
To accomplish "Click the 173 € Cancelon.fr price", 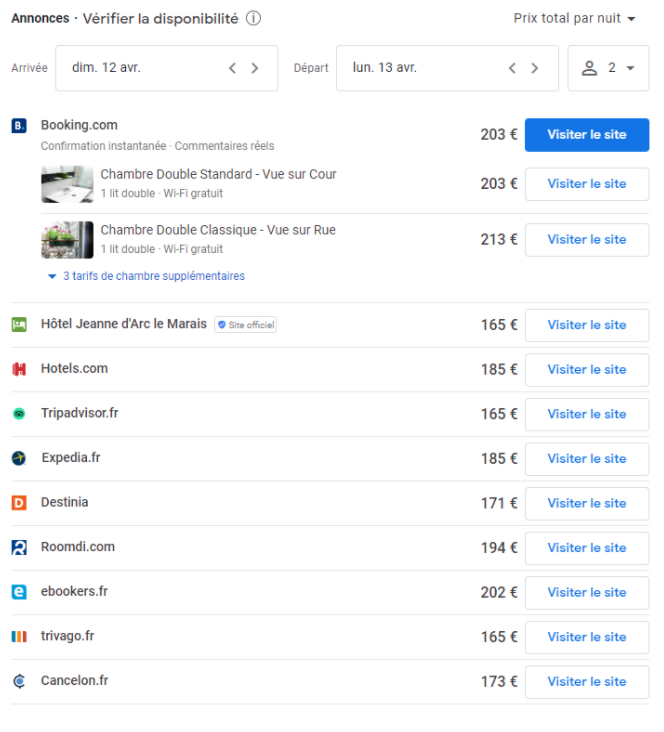I will coord(499,682).
